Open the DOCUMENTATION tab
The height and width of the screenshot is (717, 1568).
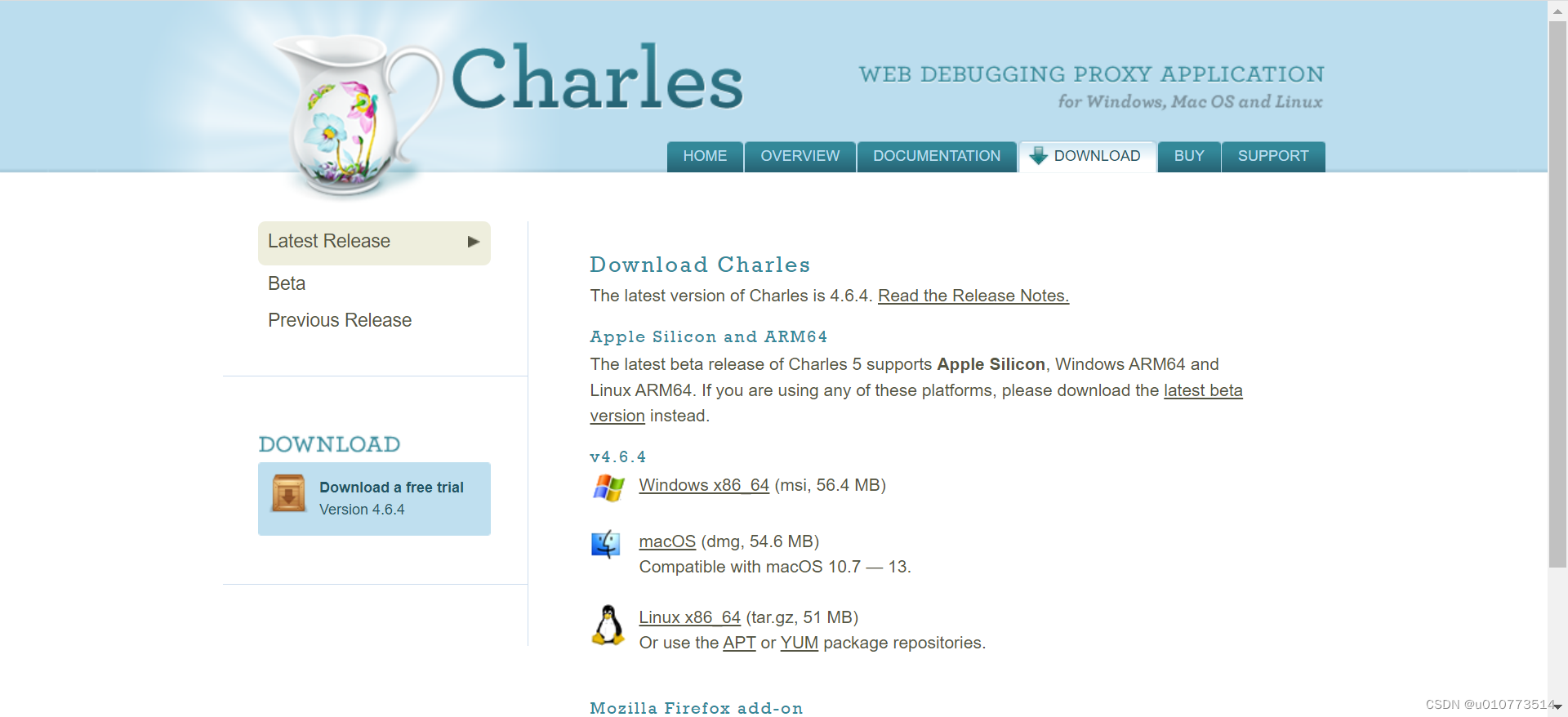[x=937, y=157]
